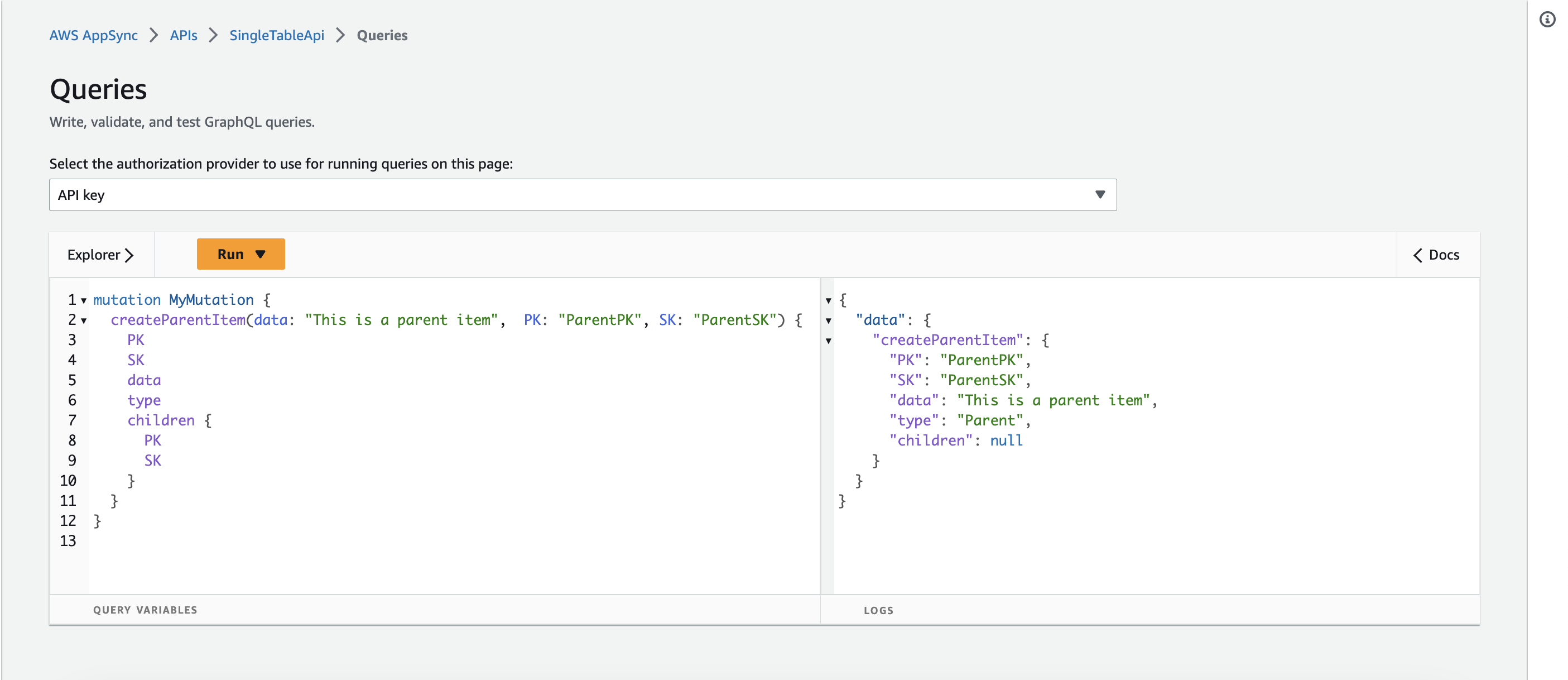1568x680 pixels.
Task: Click the "This is a parent item" argument string on line 2
Action: click(x=402, y=320)
